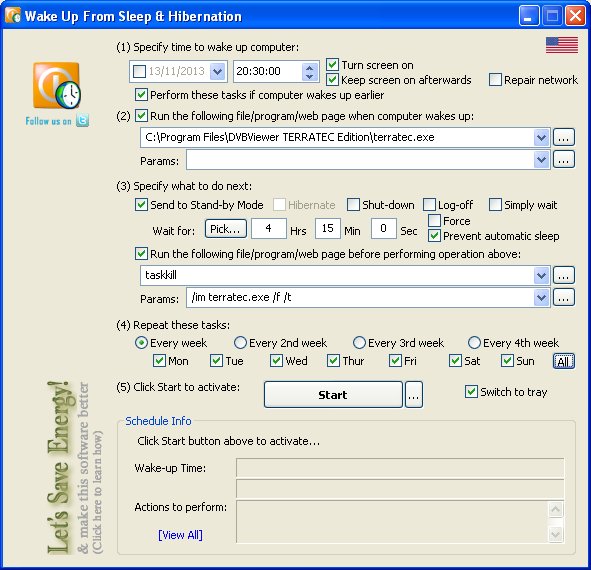Open the date picker dropdown arrow

click(218, 71)
